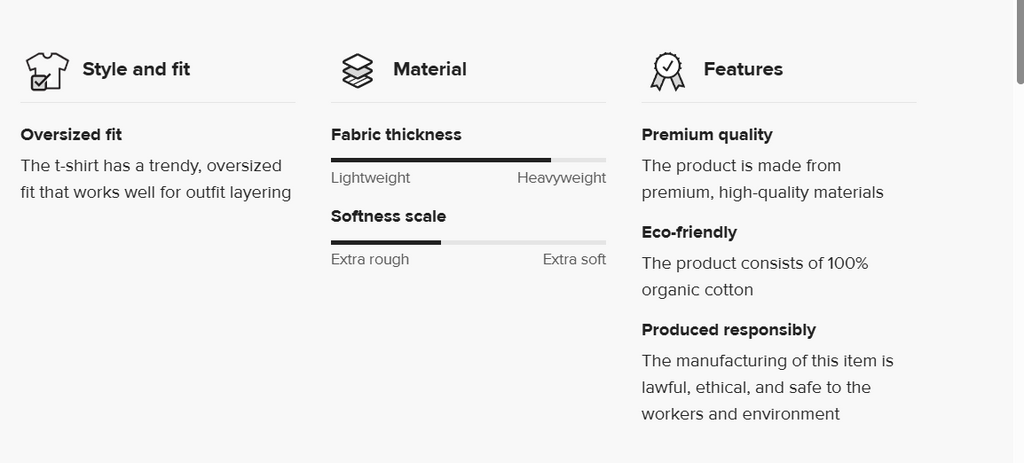Image resolution: width=1024 pixels, height=463 pixels.
Task: Click the Extra soft scale label
Action: 574,260
